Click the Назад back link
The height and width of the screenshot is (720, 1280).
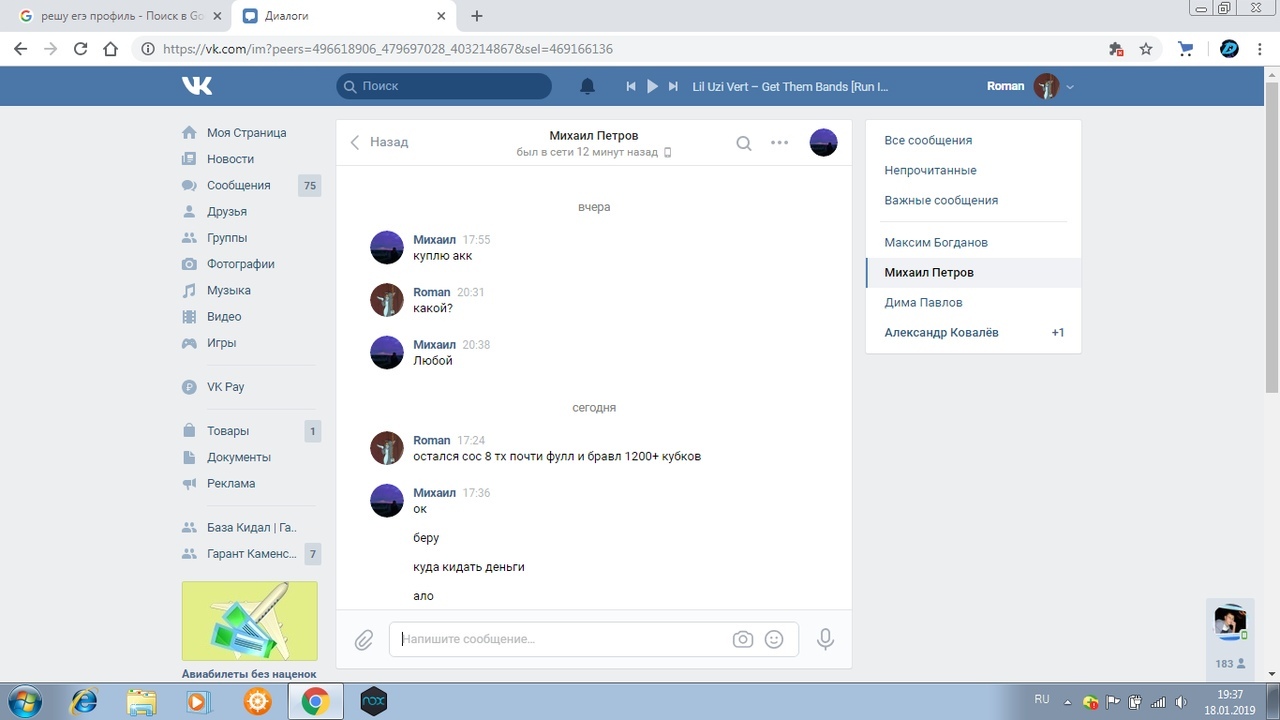[379, 142]
